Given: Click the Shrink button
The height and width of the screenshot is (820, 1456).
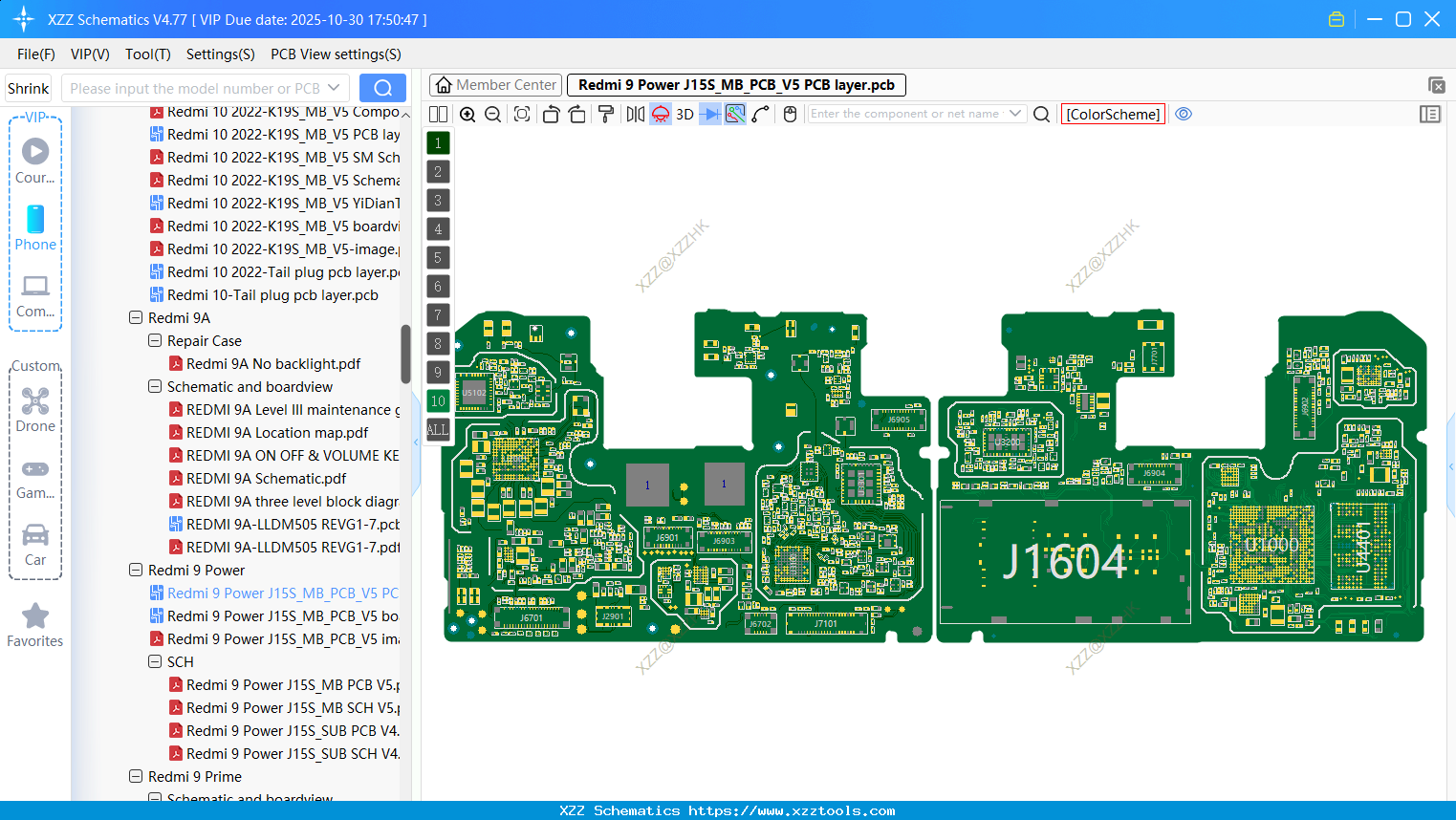Looking at the screenshot, I should pos(29,89).
